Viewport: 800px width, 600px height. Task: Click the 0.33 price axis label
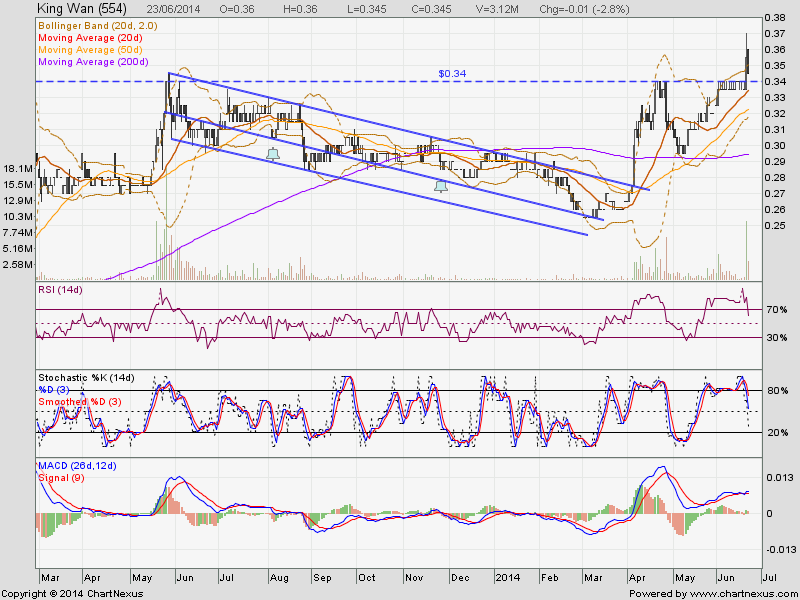click(774, 97)
